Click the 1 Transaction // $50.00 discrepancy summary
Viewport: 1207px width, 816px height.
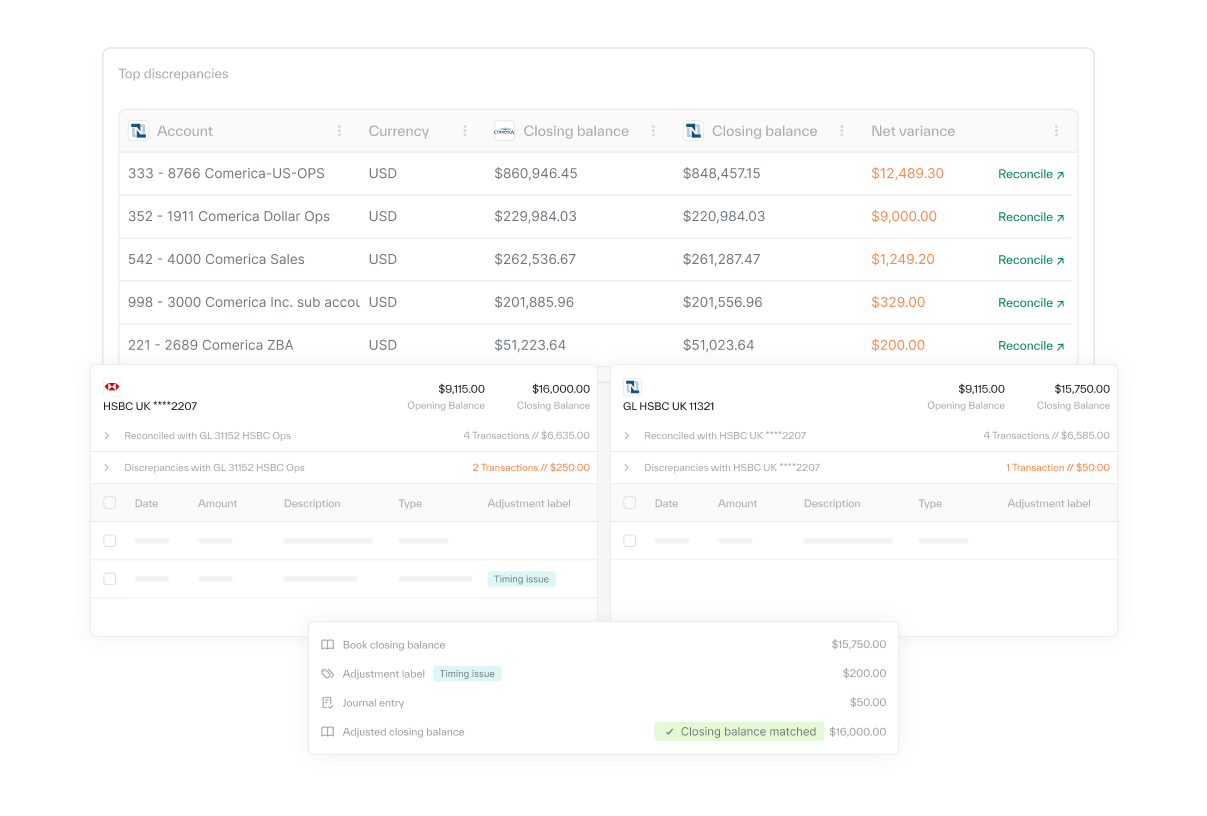1058,468
